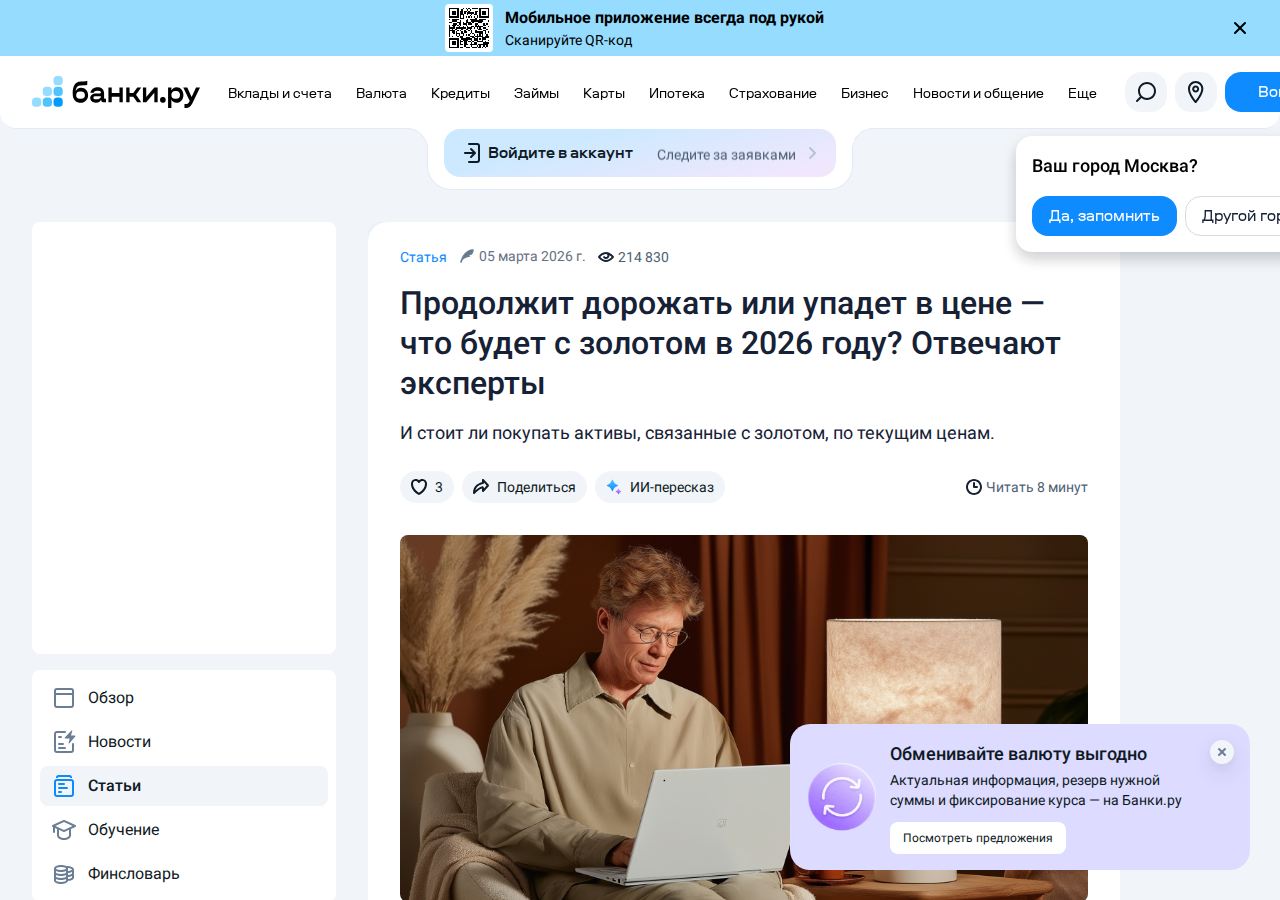Click the Новости sidebar icon

click(x=64, y=742)
